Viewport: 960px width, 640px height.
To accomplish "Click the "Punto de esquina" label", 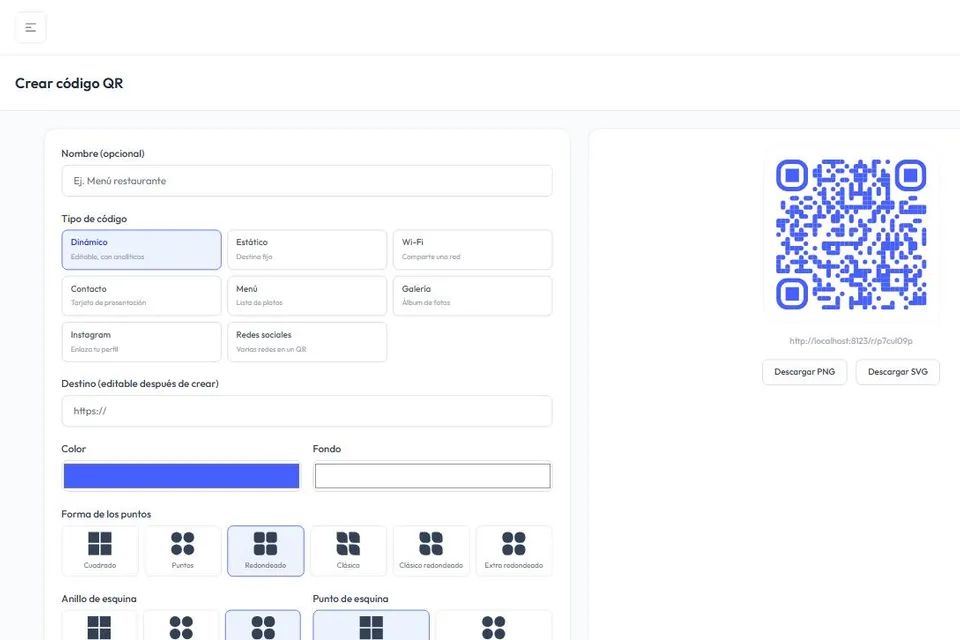I will coord(350,599).
